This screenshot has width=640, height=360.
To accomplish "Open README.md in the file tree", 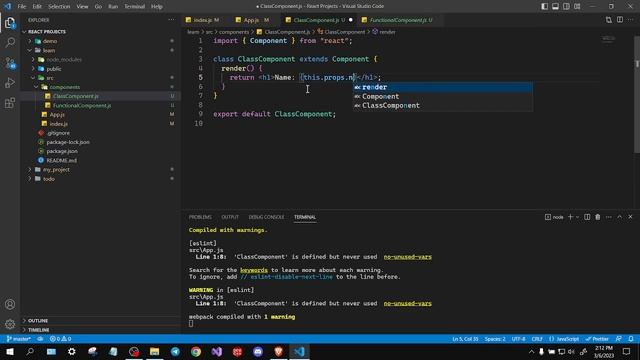I will pyautogui.click(x=100, y=160).
